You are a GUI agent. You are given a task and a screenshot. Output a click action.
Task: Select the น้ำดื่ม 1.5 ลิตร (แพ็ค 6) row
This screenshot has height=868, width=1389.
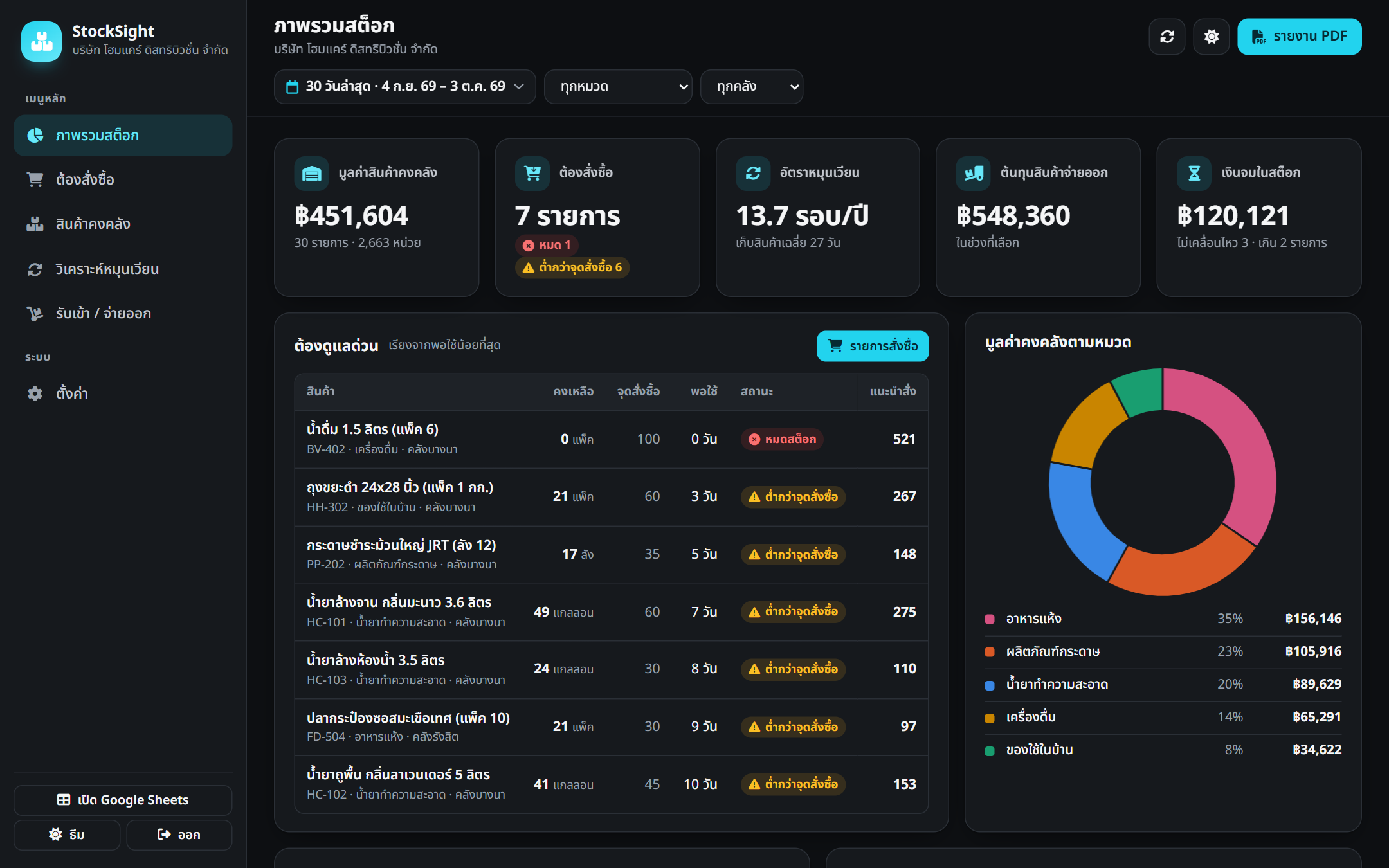point(611,439)
